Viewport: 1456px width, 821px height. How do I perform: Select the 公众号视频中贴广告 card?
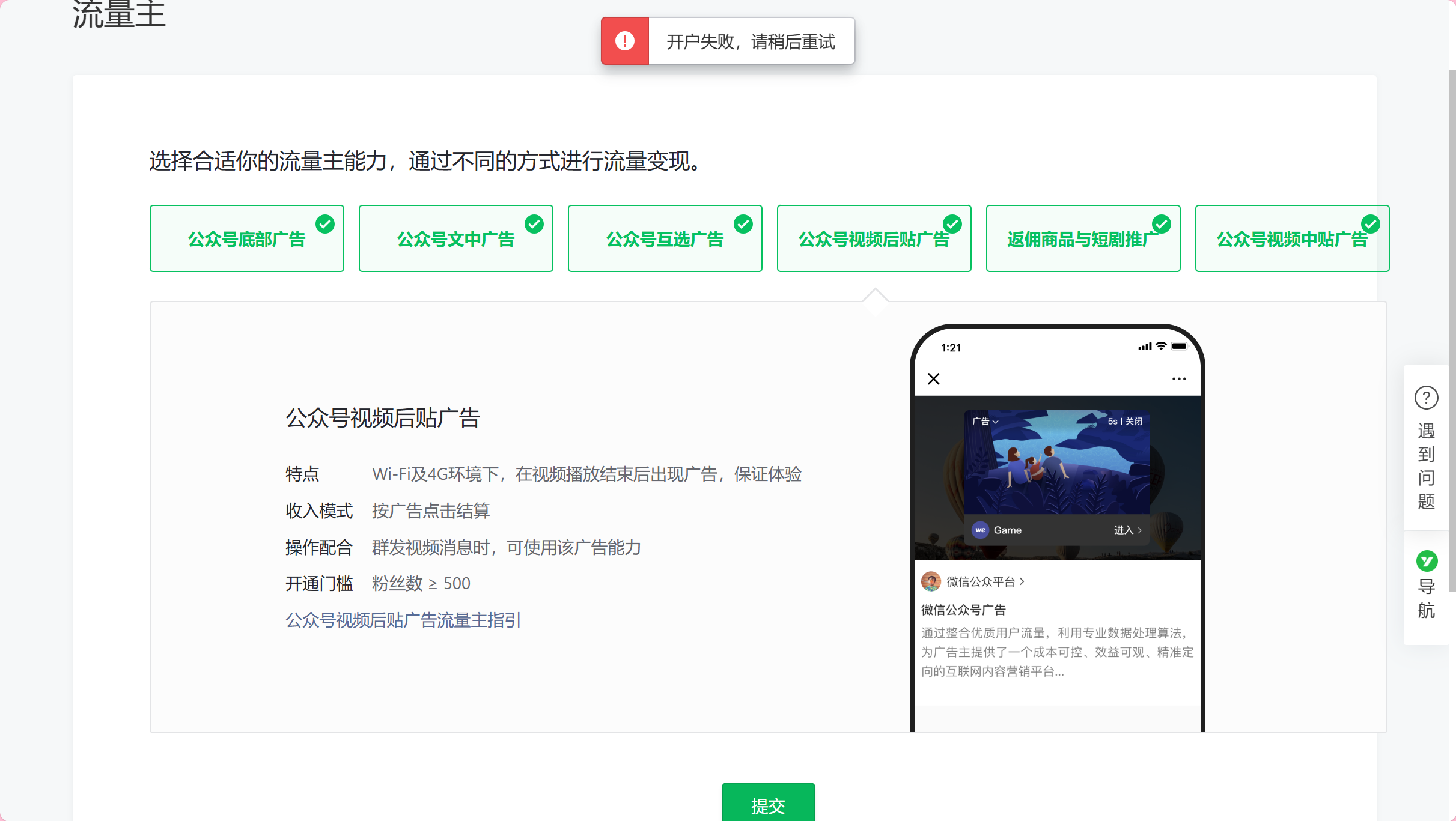coord(1293,238)
